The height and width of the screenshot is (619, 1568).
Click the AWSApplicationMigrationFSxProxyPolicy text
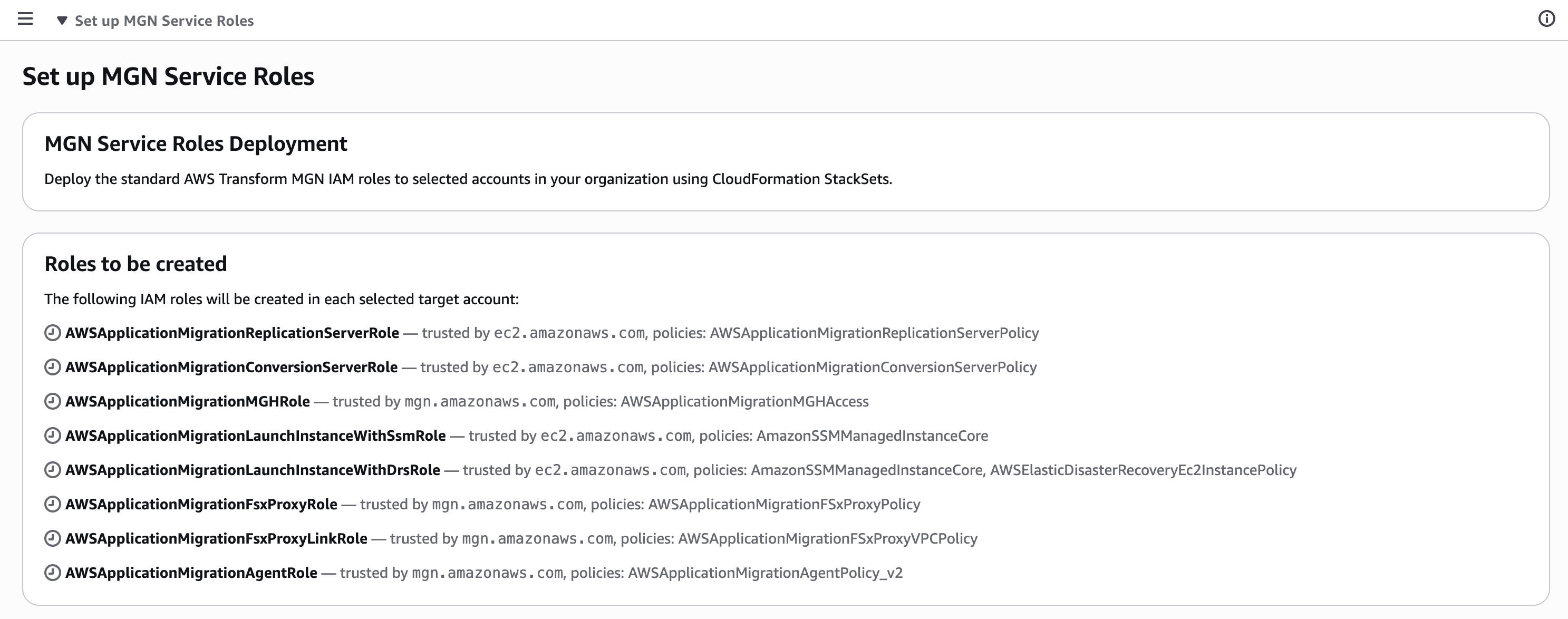point(784,504)
